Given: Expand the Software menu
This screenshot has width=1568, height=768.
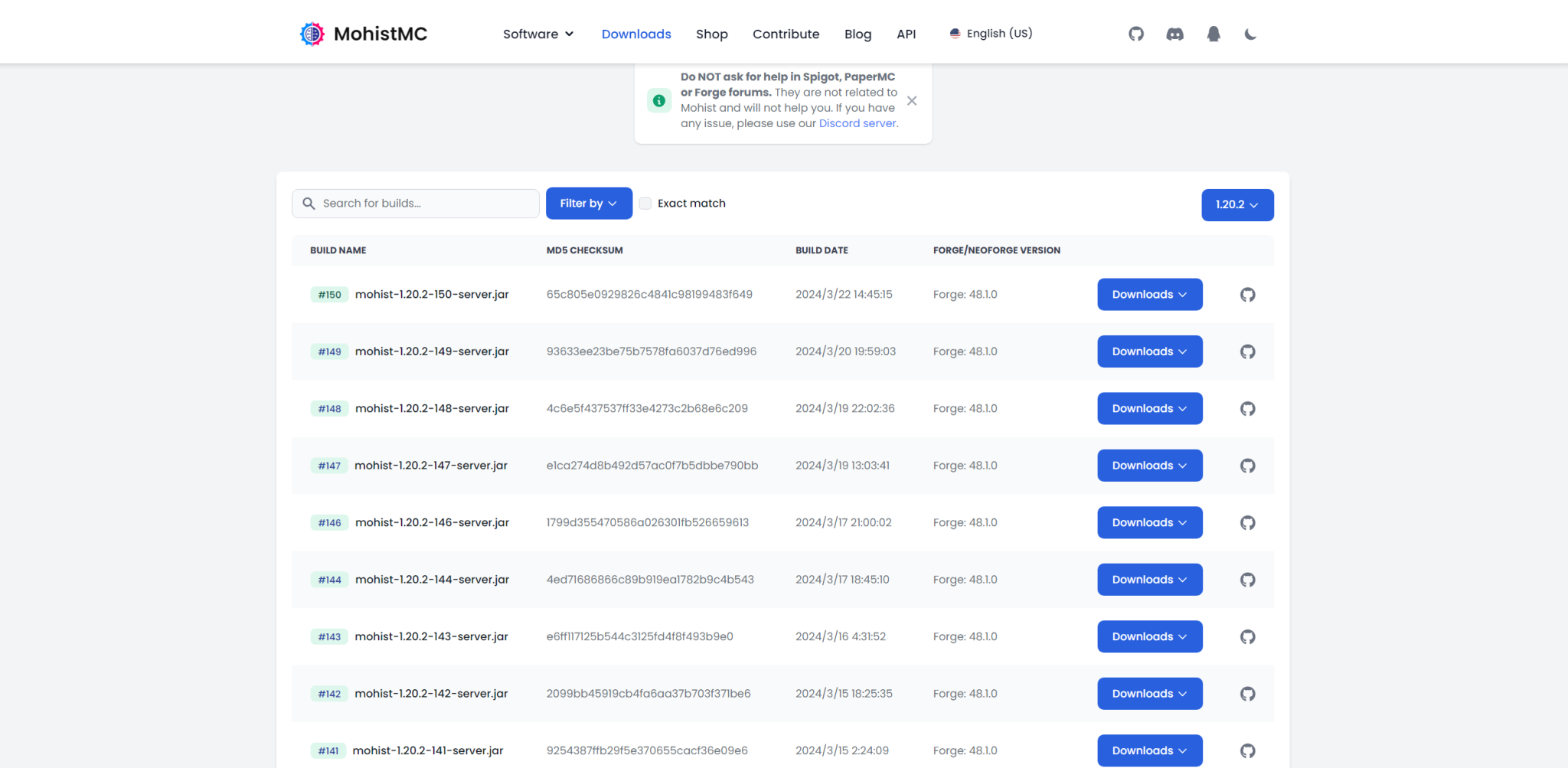Looking at the screenshot, I should (x=537, y=34).
